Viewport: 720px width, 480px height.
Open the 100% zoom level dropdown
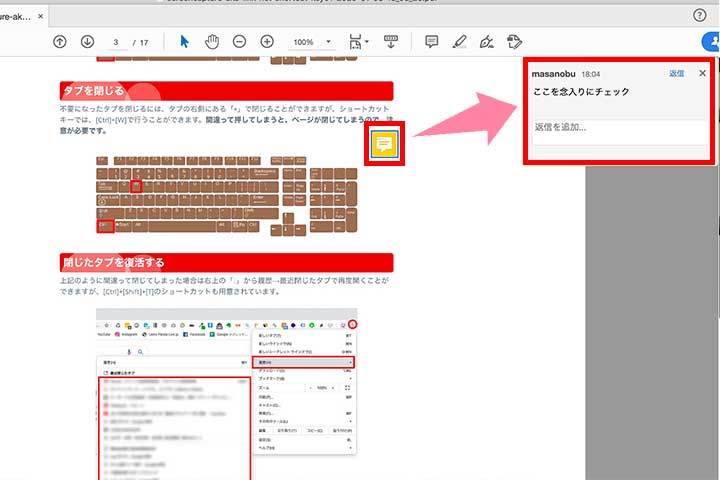[x=314, y=42]
